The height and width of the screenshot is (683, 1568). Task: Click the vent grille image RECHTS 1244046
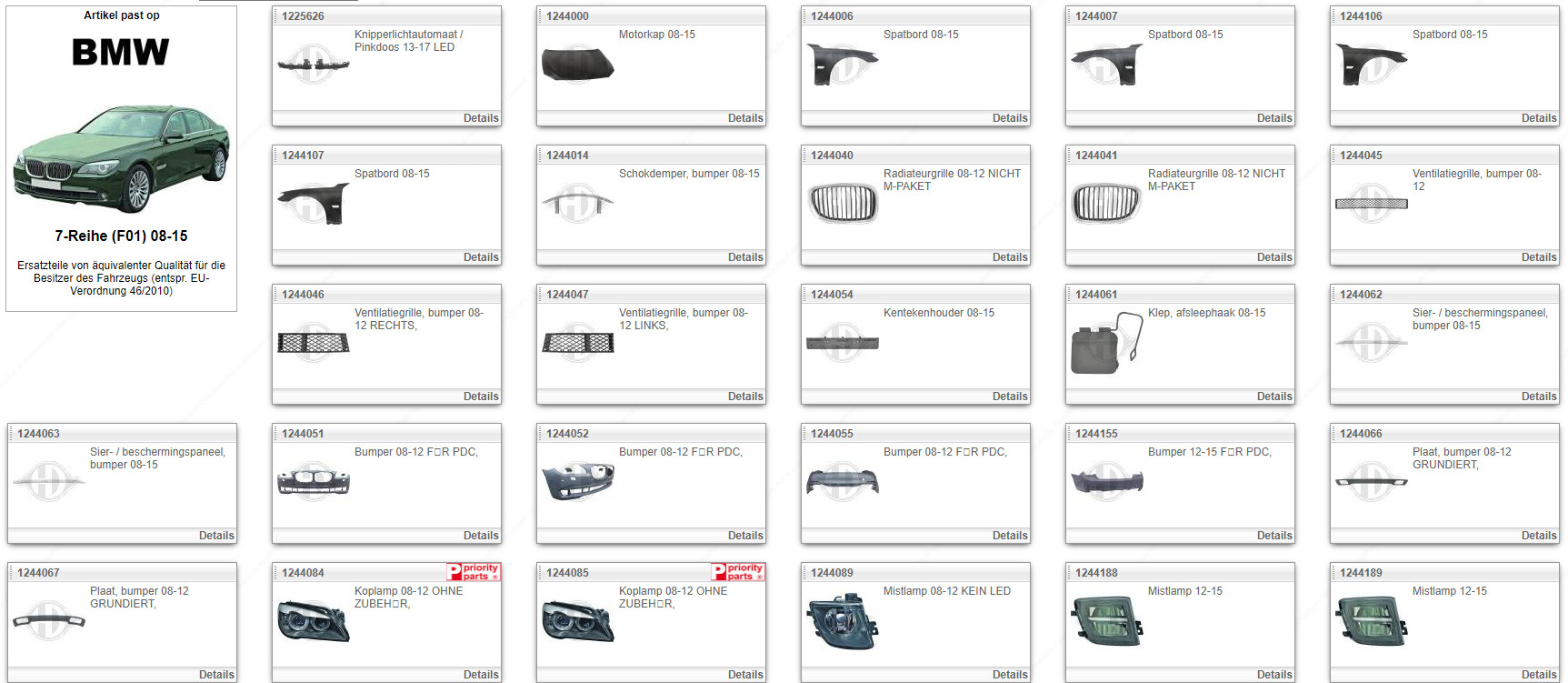pyautogui.click(x=314, y=343)
